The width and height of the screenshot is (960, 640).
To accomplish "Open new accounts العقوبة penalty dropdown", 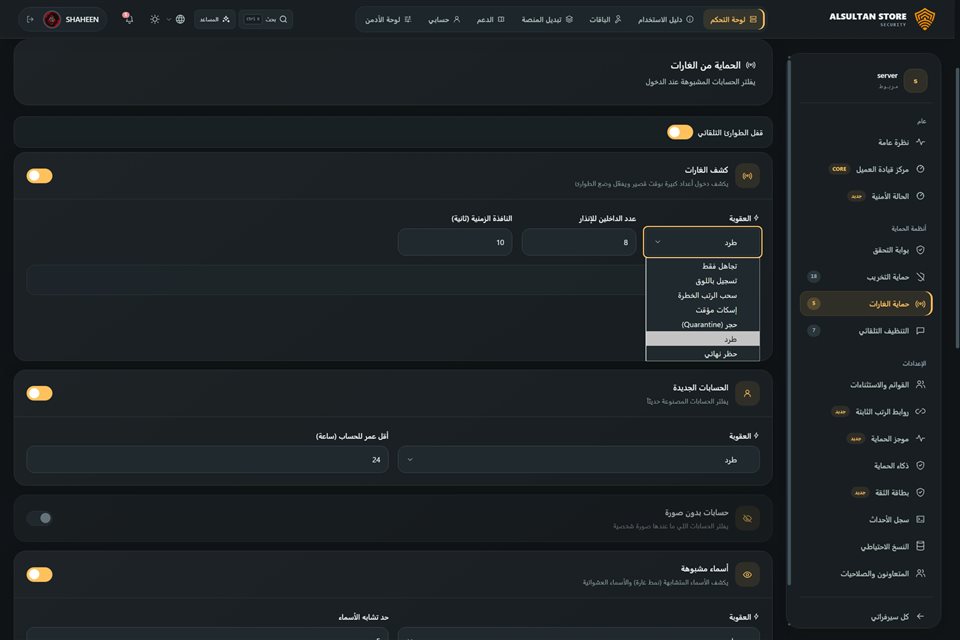I will click(579, 459).
